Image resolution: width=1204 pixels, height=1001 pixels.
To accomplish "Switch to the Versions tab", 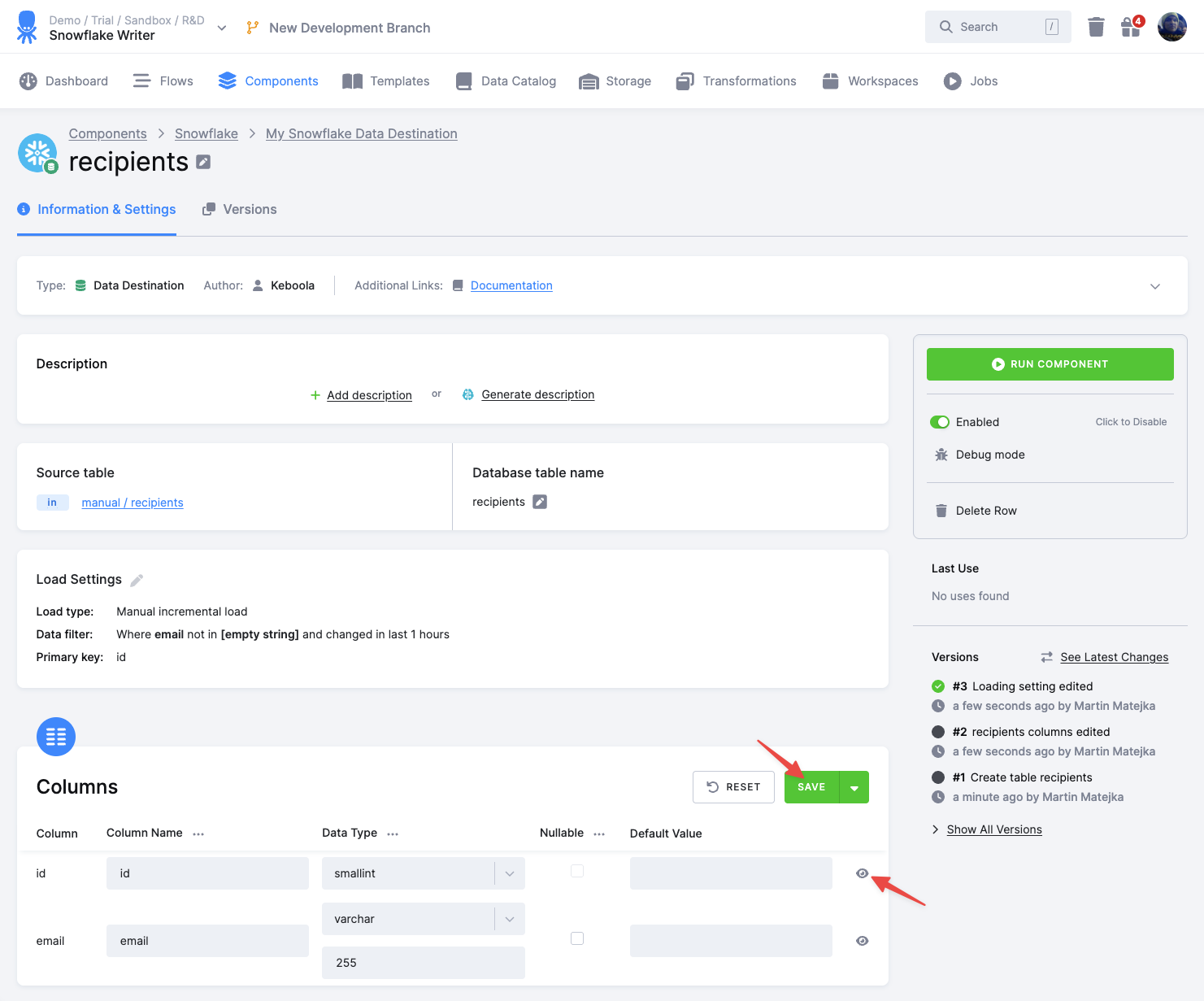I will tap(240, 210).
